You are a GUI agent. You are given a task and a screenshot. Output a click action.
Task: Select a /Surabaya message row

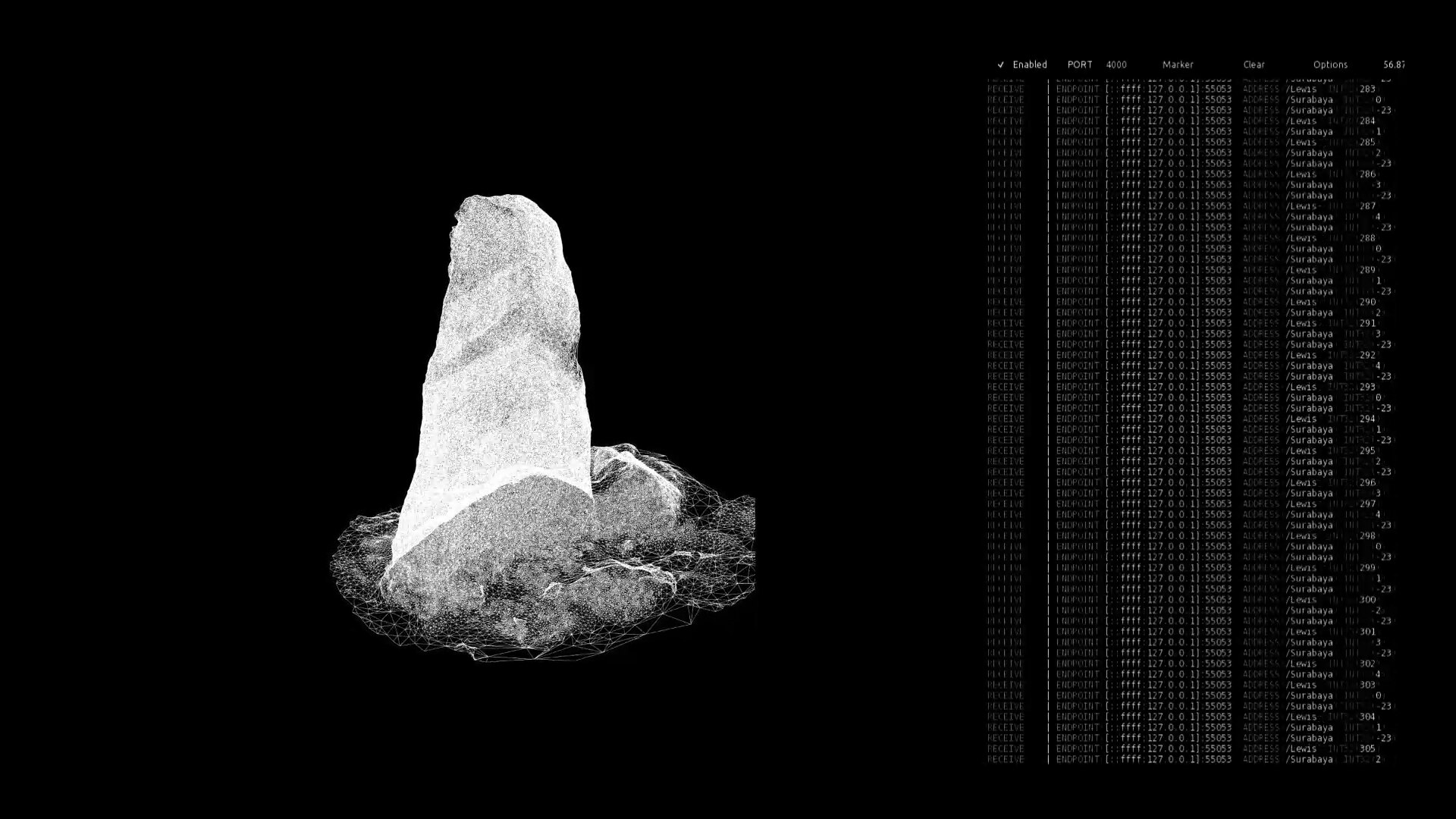[x=1308, y=99]
